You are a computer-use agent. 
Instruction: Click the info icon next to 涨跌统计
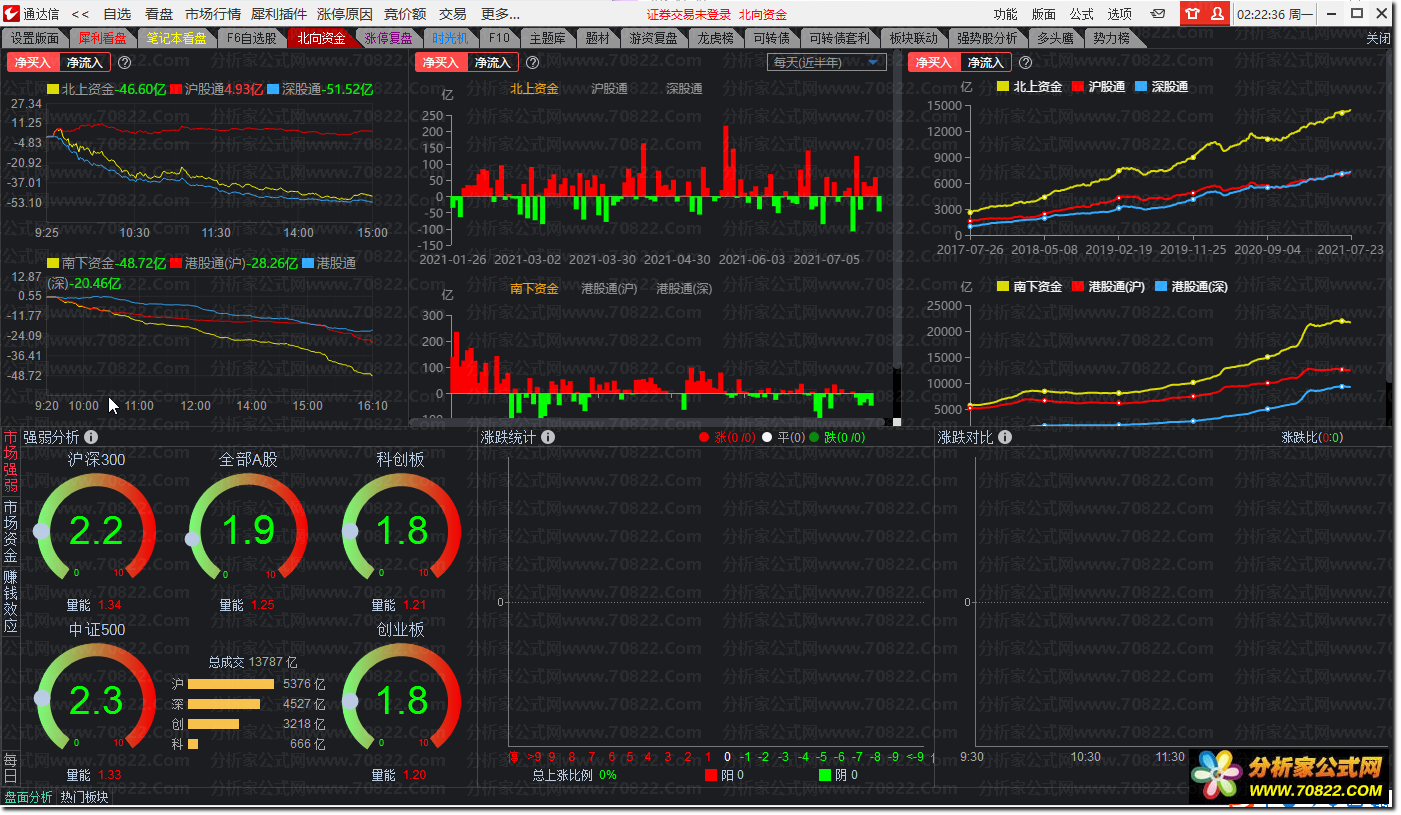pyautogui.click(x=548, y=437)
